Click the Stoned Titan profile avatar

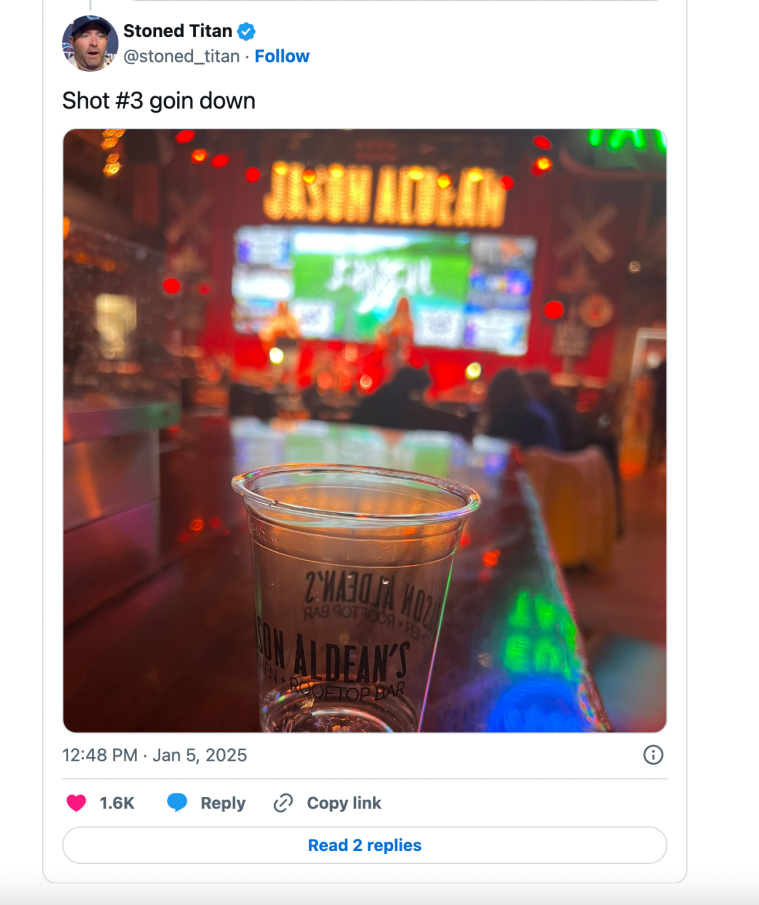pos(90,43)
